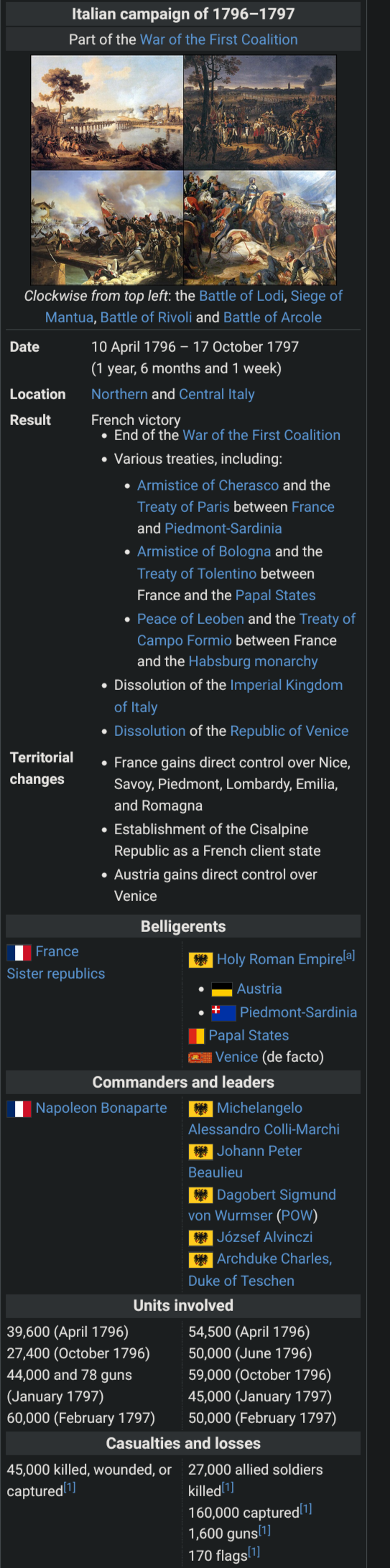390x1568 pixels.
Task: Click the Austria flag icon
Action: coord(222,989)
